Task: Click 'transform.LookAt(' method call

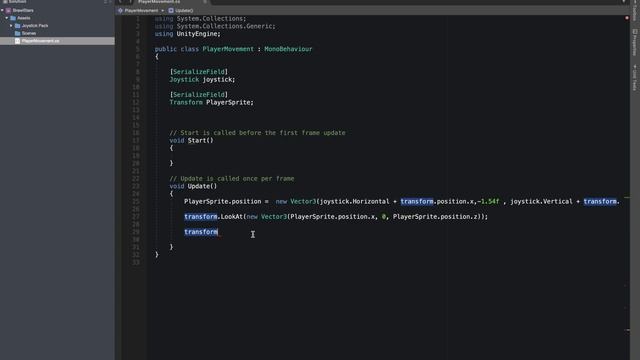Action: 215,217
